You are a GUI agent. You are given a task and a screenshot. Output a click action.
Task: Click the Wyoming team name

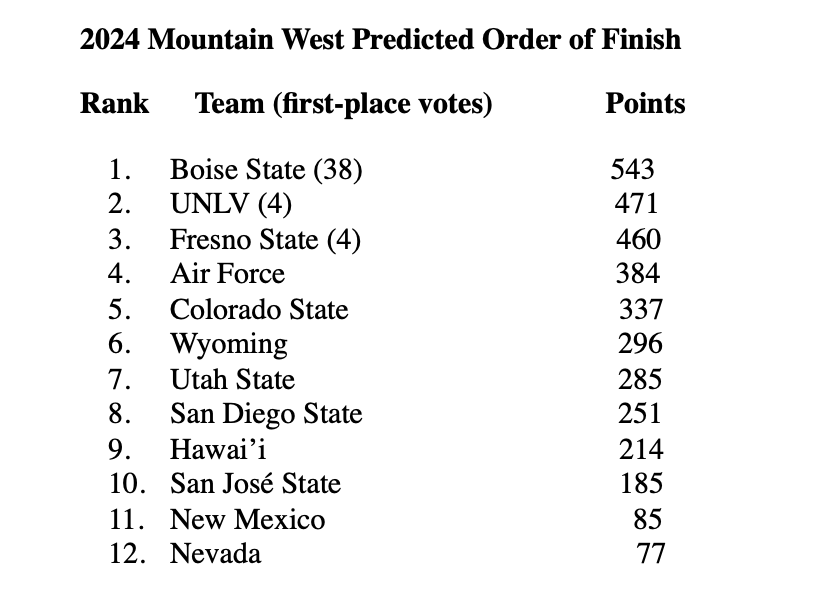(x=228, y=345)
